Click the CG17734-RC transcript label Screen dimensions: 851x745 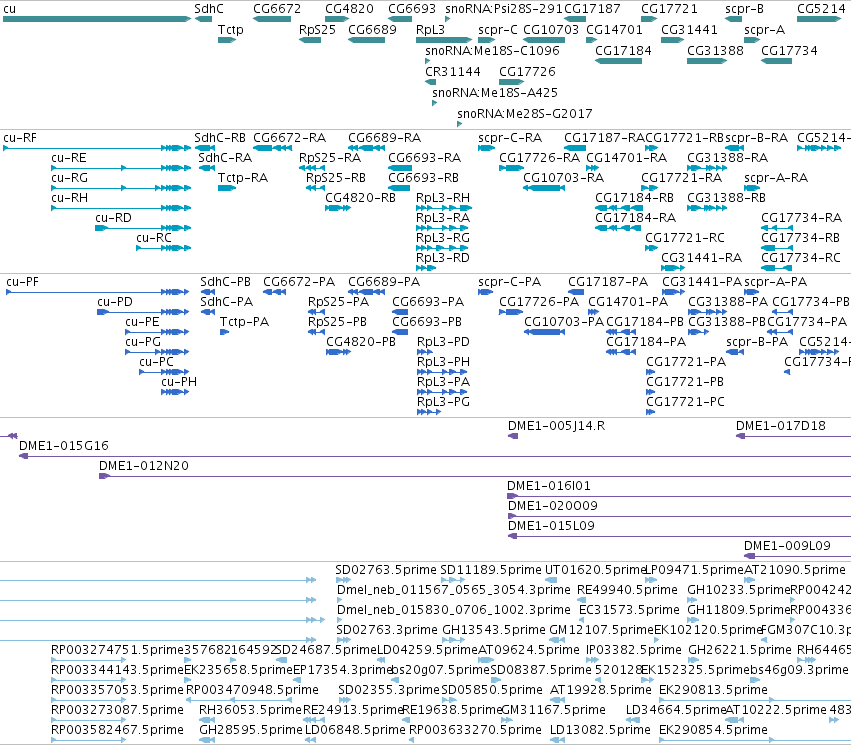(801, 258)
